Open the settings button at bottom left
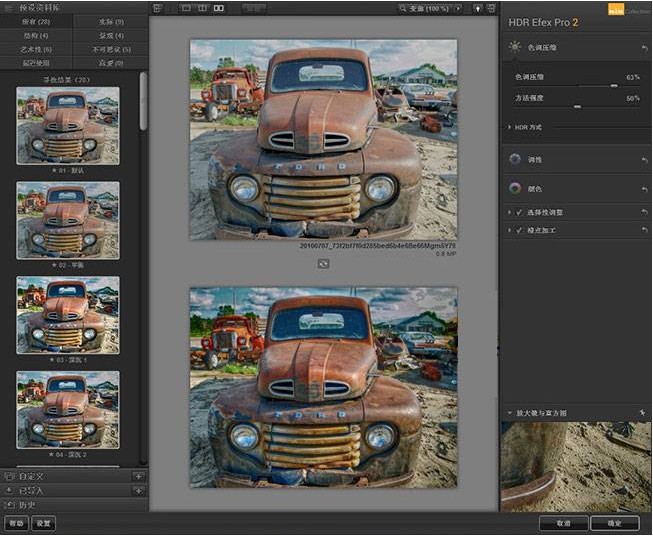 click(x=43, y=523)
